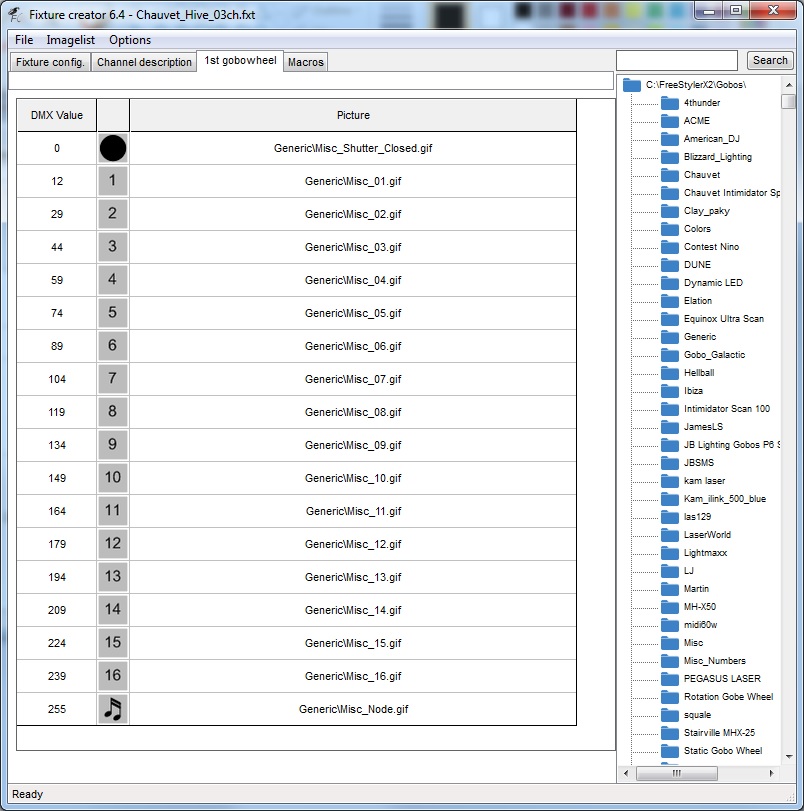Open the File menu
Viewport: 804px width, 811px height.
24,40
